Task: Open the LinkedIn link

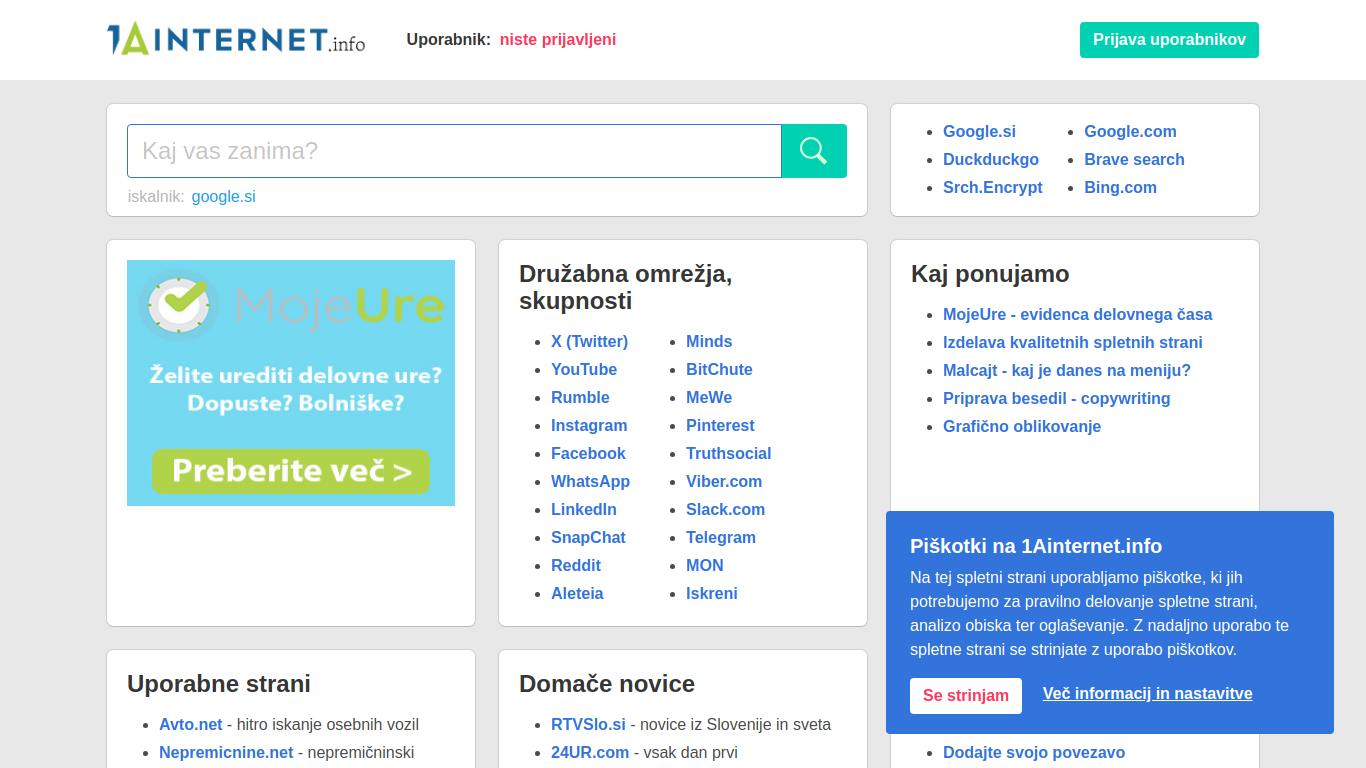Action: click(584, 510)
